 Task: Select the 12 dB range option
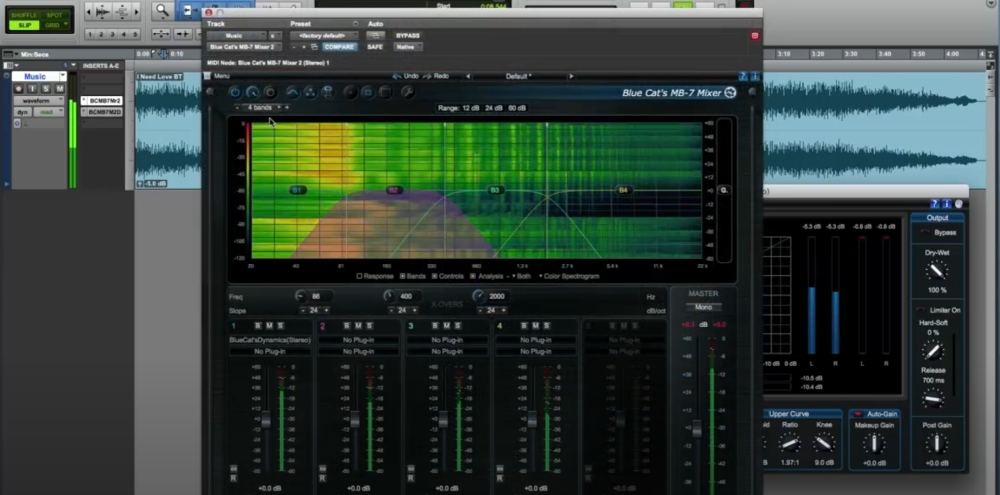471,108
